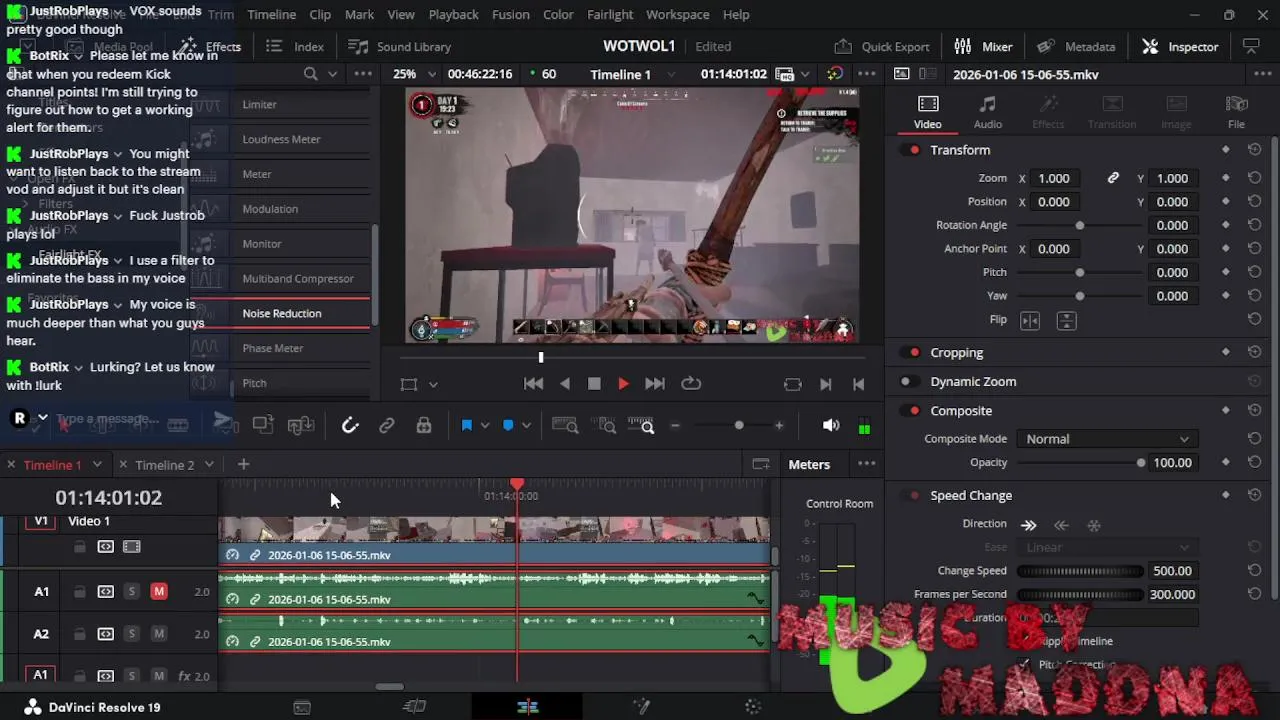Open the Playback menu
The height and width of the screenshot is (720, 1280).
point(453,15)
